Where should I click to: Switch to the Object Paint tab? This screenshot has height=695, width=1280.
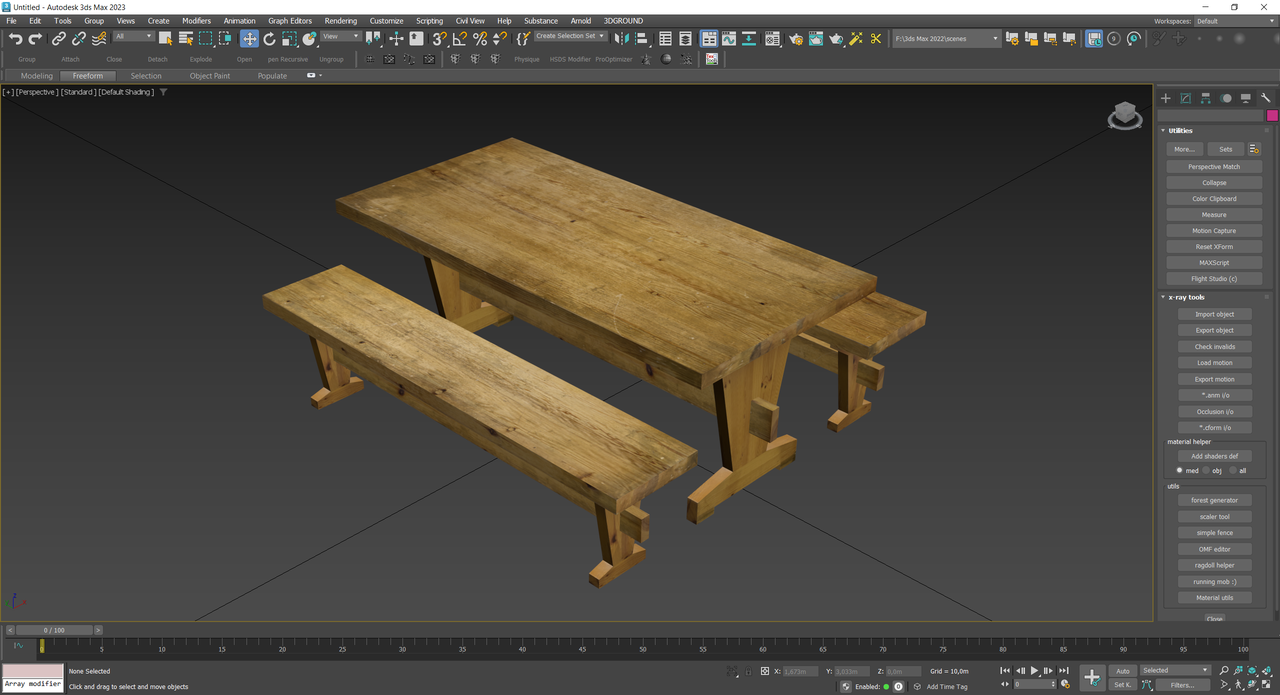pyautogui.click(x=209, y=76)
